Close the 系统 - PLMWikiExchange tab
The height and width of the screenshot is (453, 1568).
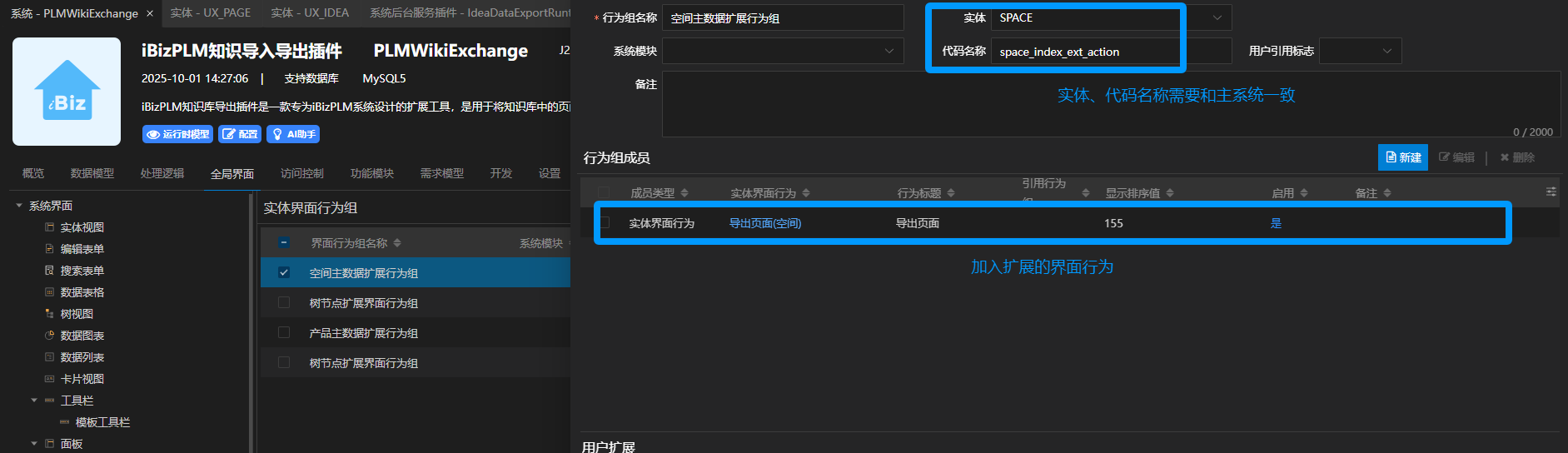pos(150,13)
